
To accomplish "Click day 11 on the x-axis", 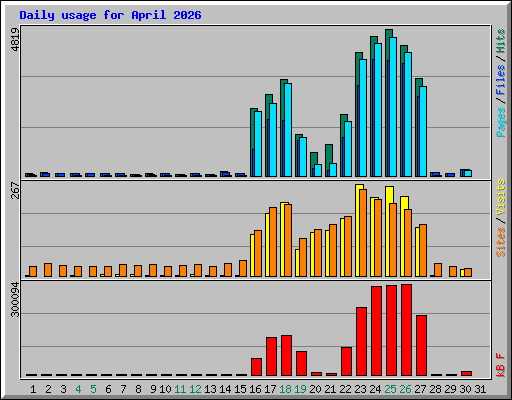I will click(180, 389).
